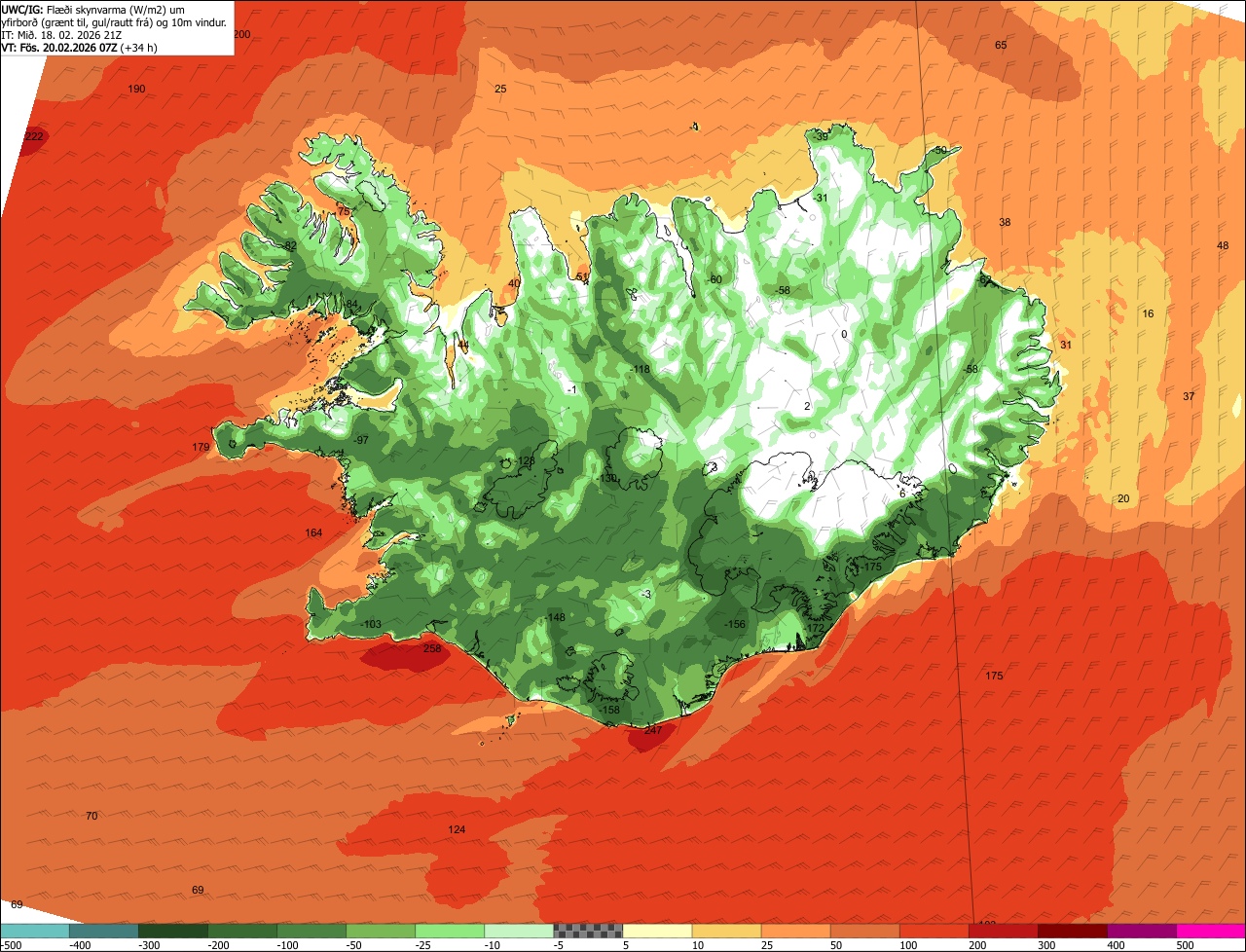Click the 25 flux value in the northern sea
Viewport: 1246px width, 952px height.
(500, 89)
